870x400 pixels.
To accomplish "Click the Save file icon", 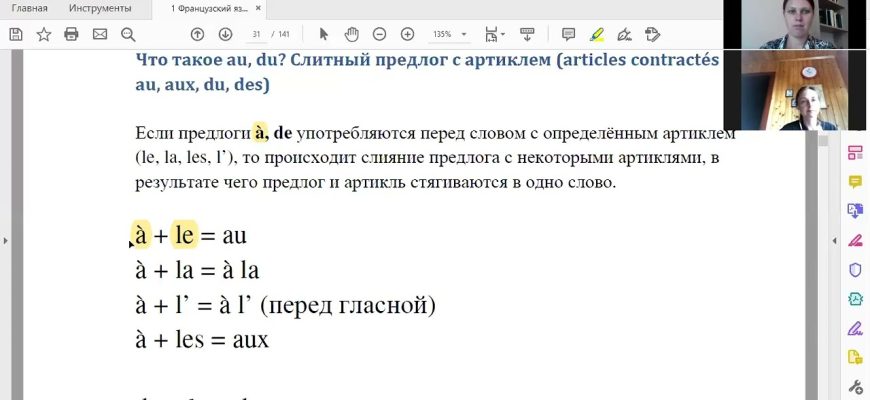I will coord(16,34).
